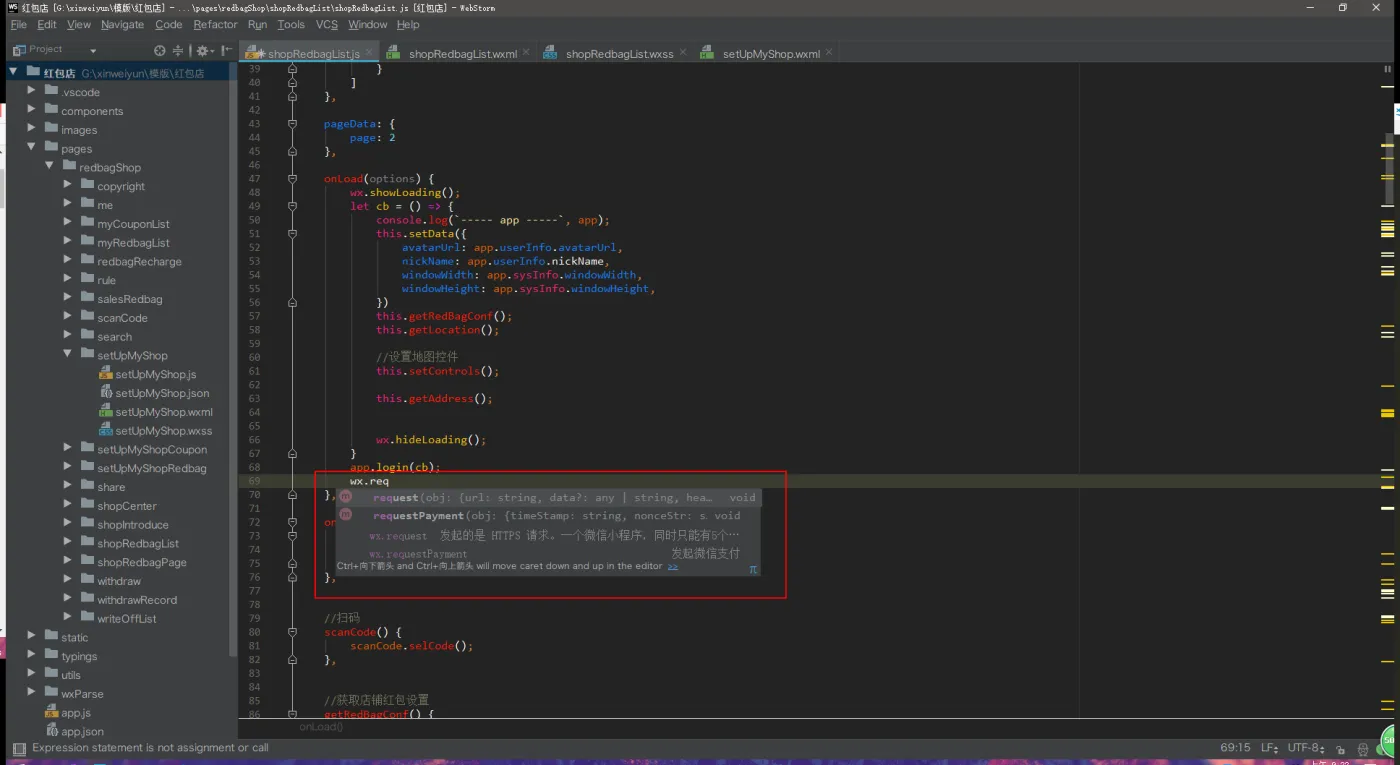Expand the shopRedbagList folder arrow
The height and width of the screenshot is (765, 1400).
68,543
